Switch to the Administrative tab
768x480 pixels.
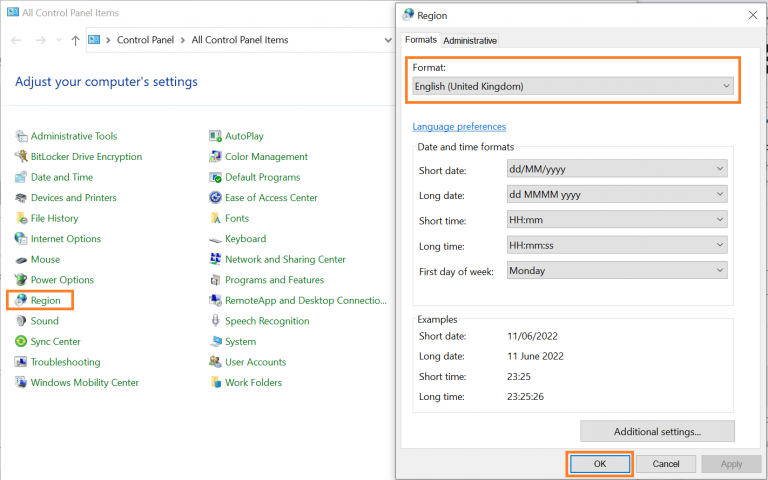pos(470,40)
